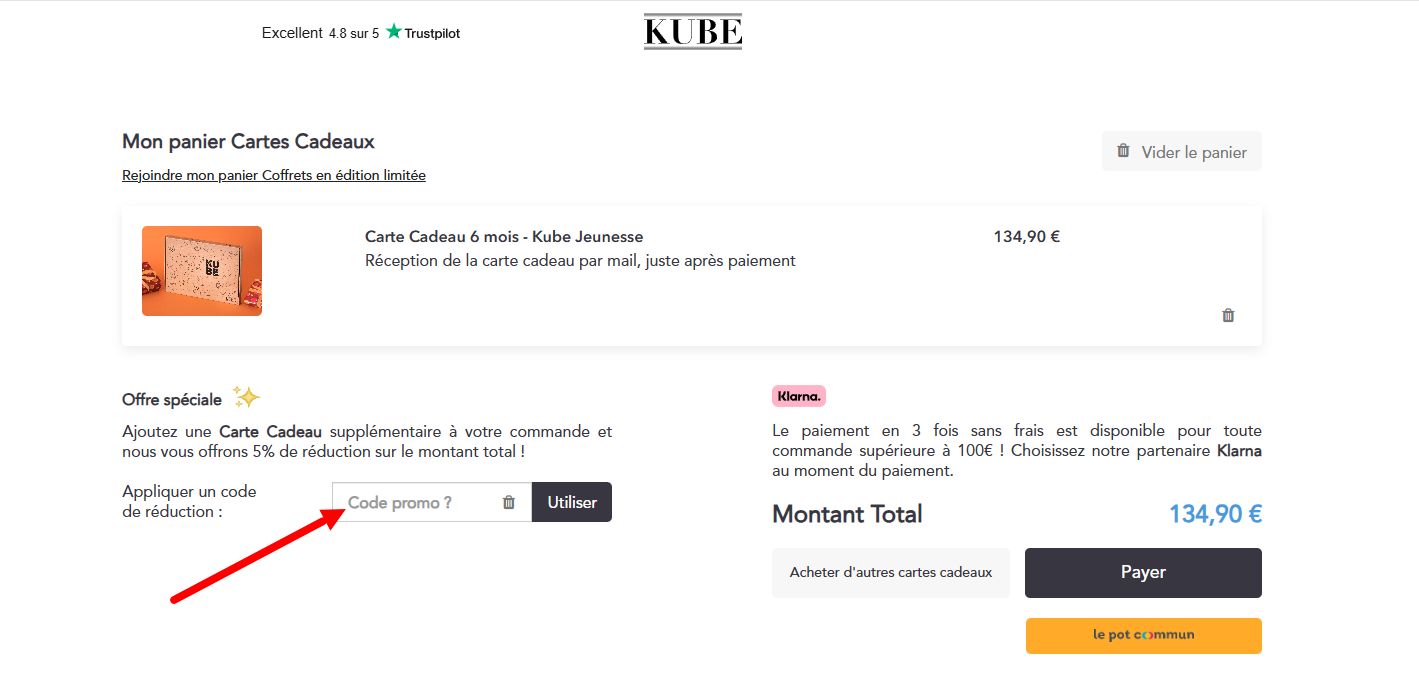The height and width of the screenshot is (699, 1419).
Task: Click the Klarna badge
Action: pyautogui.click(x=799, y=396)
